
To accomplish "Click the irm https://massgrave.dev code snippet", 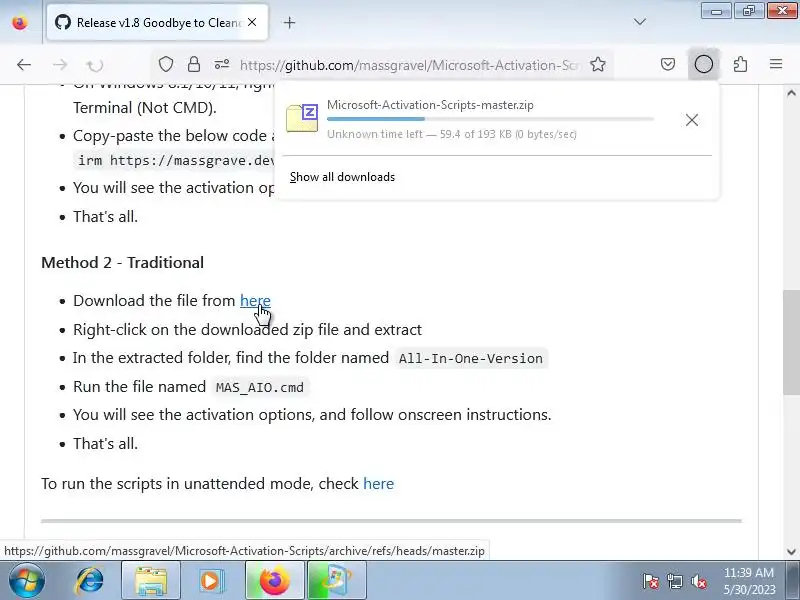I will (x=176, y=160).
